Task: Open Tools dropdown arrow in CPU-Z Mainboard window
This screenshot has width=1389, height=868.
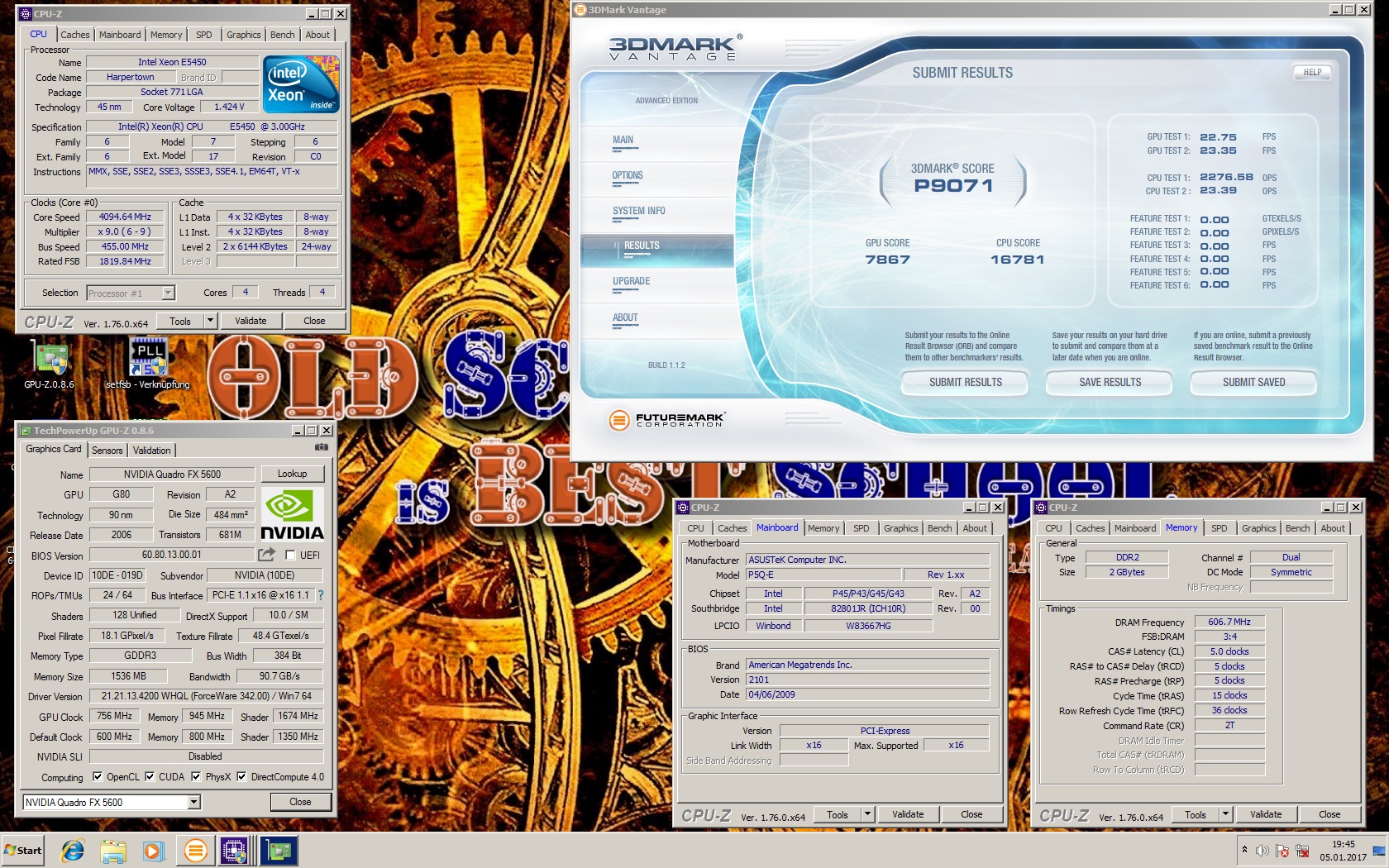Action: [867, 814]
